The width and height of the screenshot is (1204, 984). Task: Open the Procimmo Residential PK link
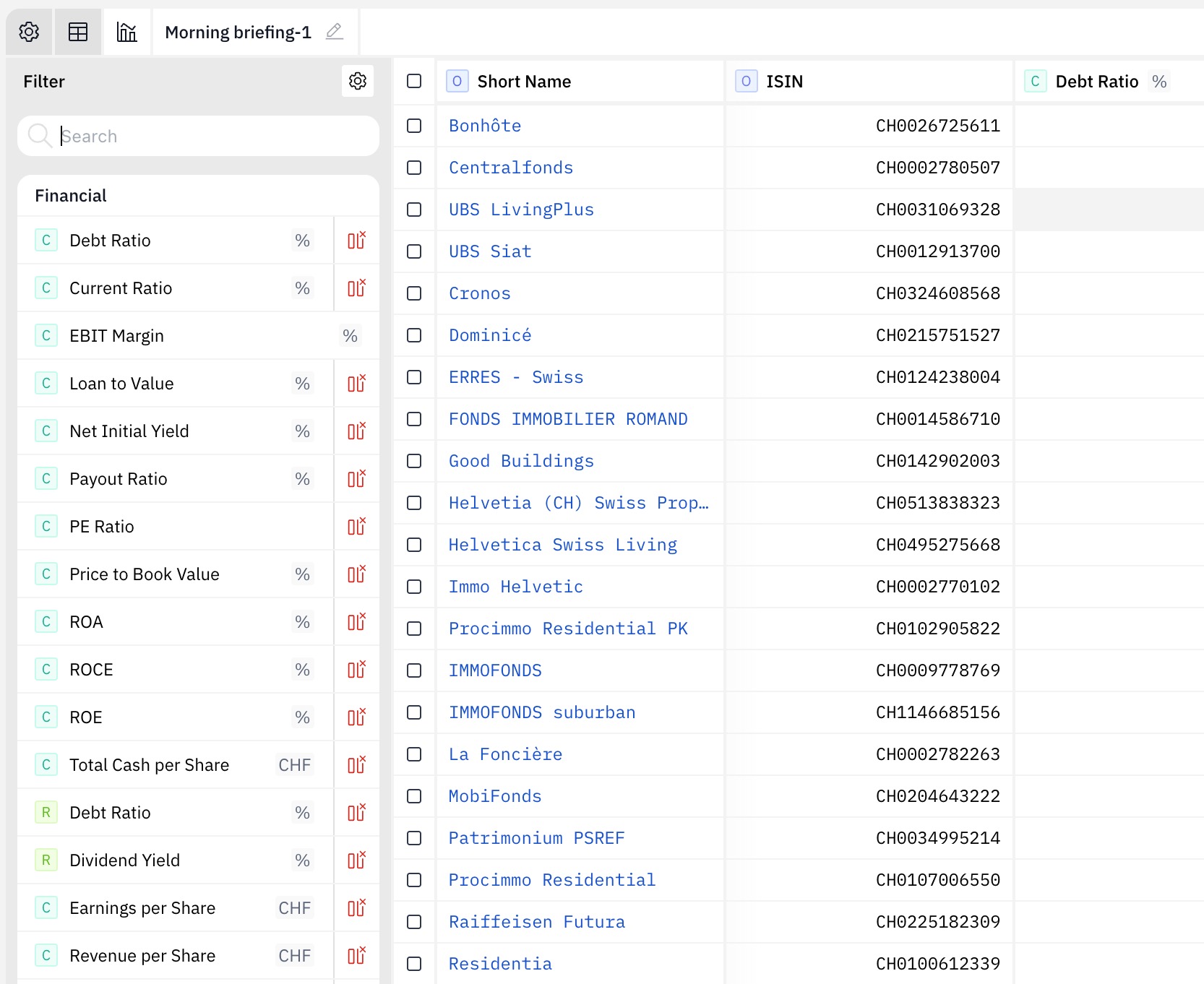coord(568,629)
